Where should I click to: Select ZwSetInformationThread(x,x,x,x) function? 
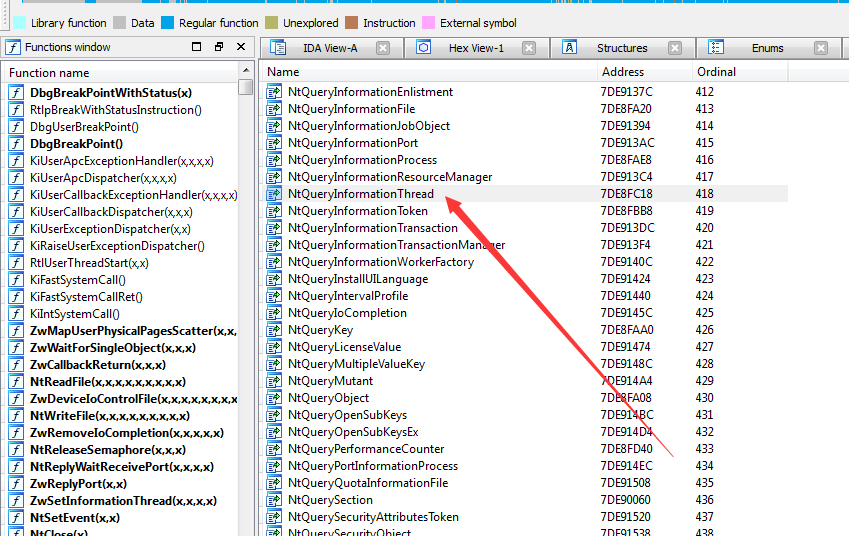point(121,501)
